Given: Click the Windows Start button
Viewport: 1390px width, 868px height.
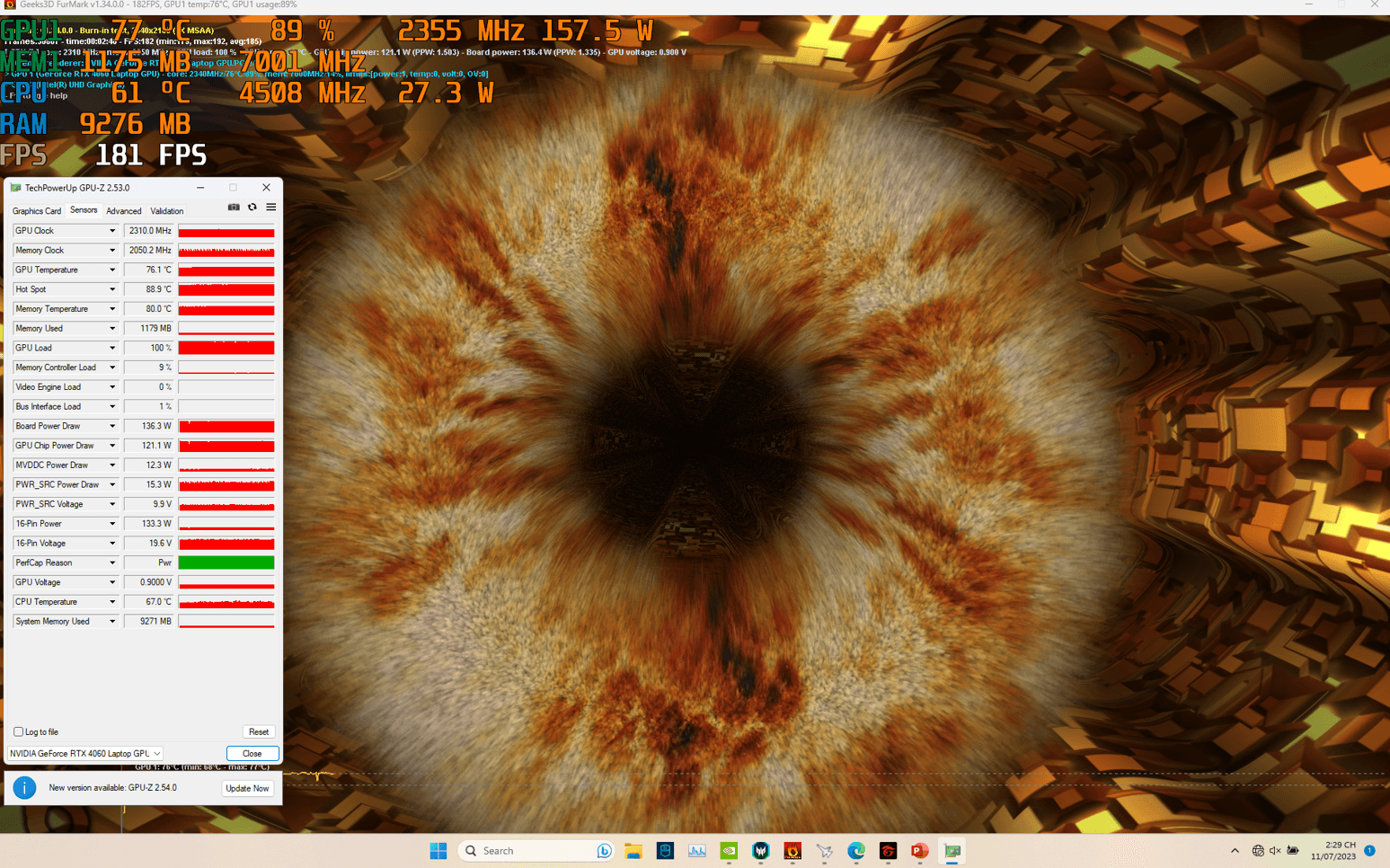Looking at the screenshot, I should click(x=438, y=851).
